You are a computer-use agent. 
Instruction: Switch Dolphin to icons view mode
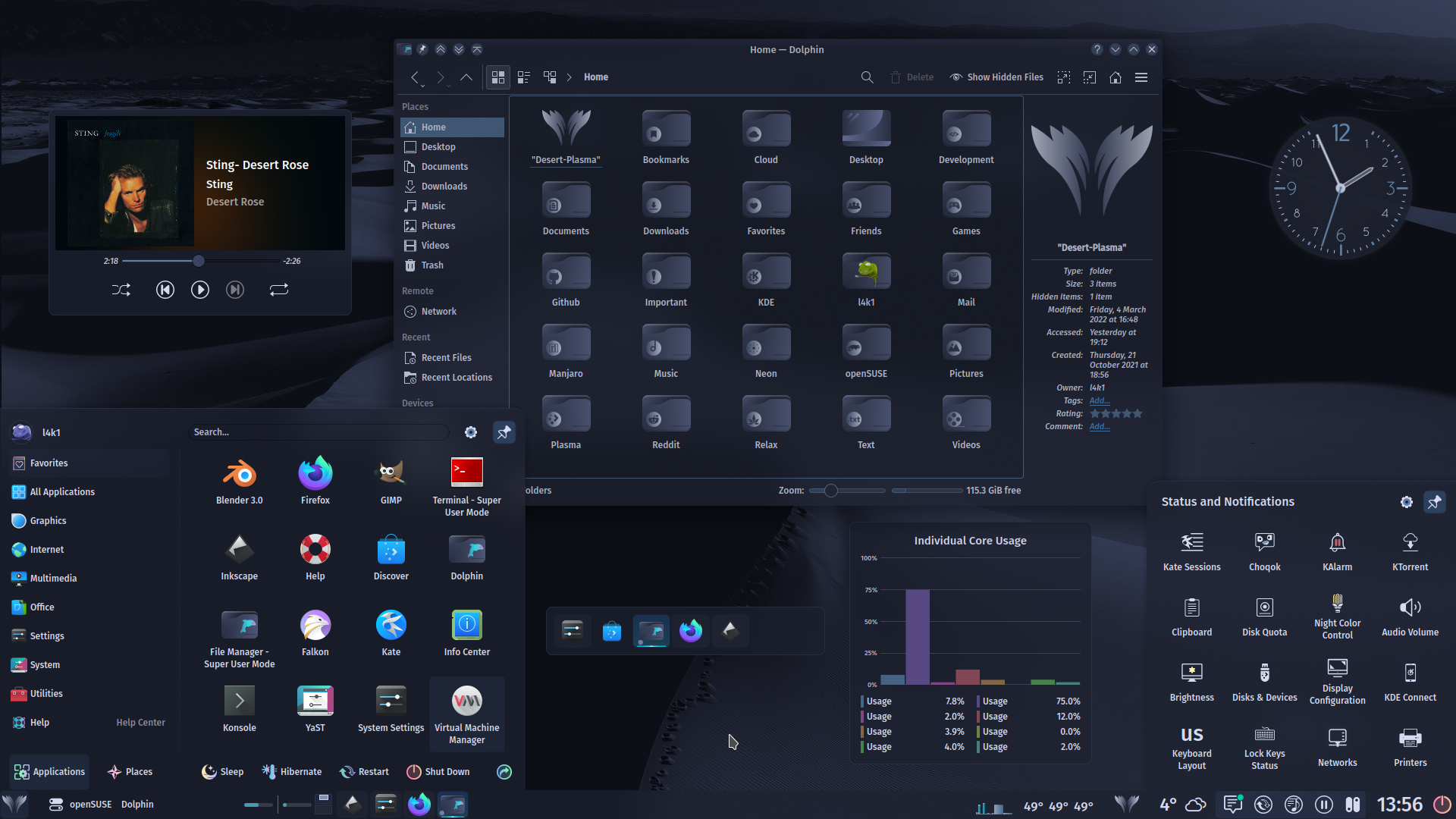pyautogui.click(x=498, y=77)
